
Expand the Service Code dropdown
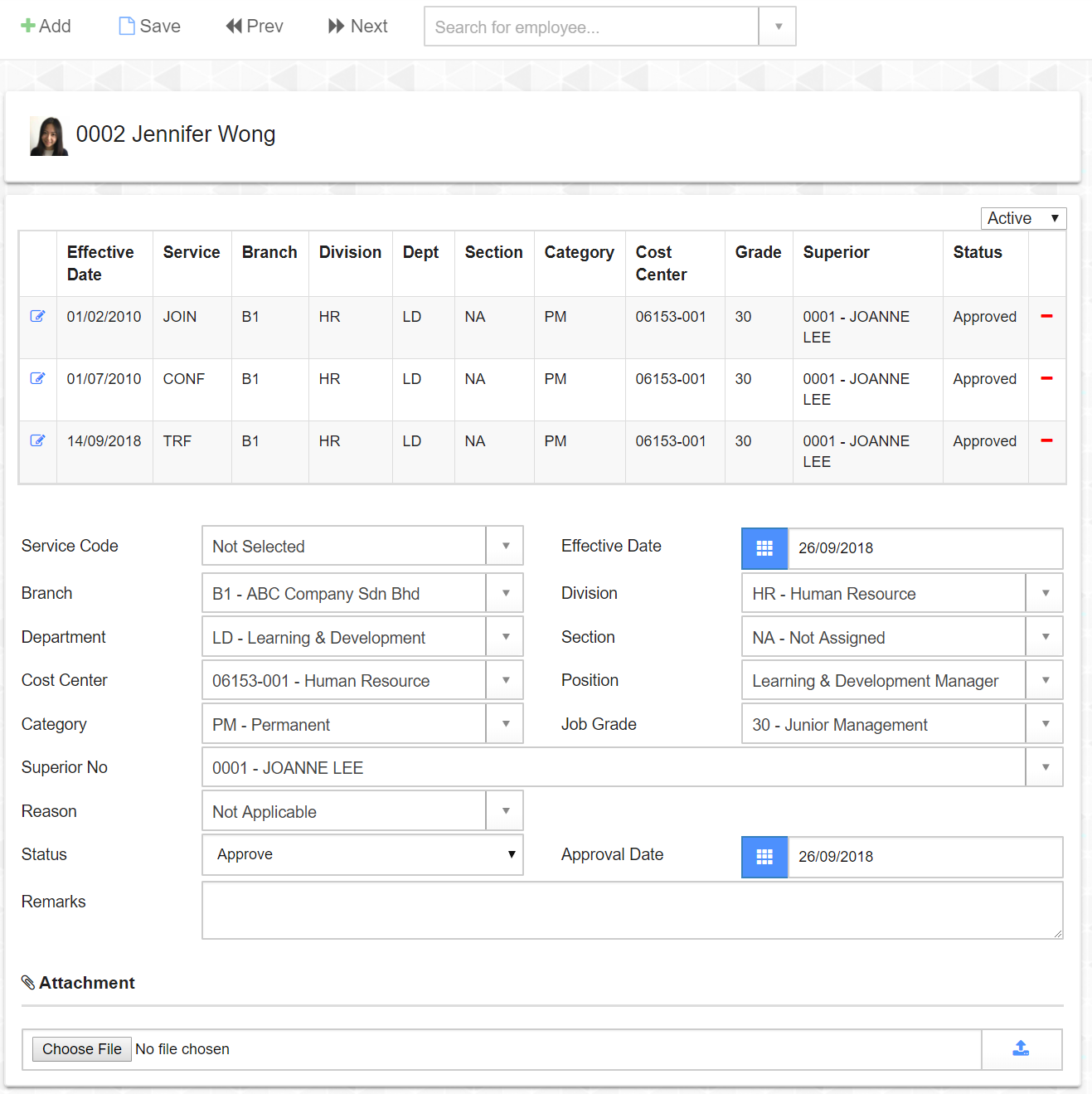click(505, 546)
